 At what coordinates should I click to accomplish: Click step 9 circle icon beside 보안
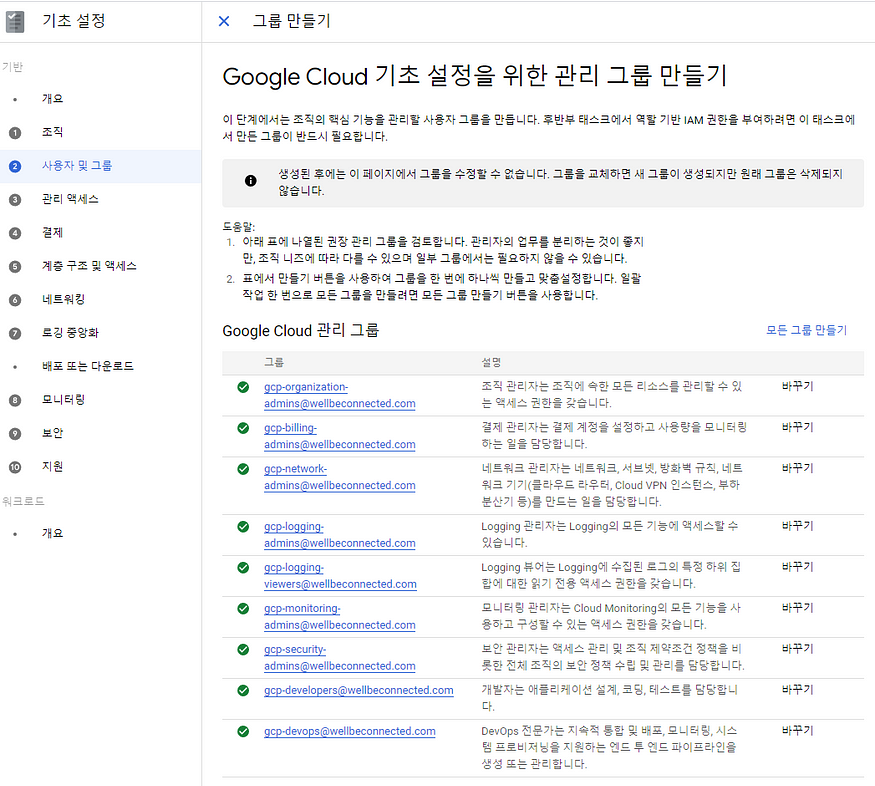[x=15, y=434]
